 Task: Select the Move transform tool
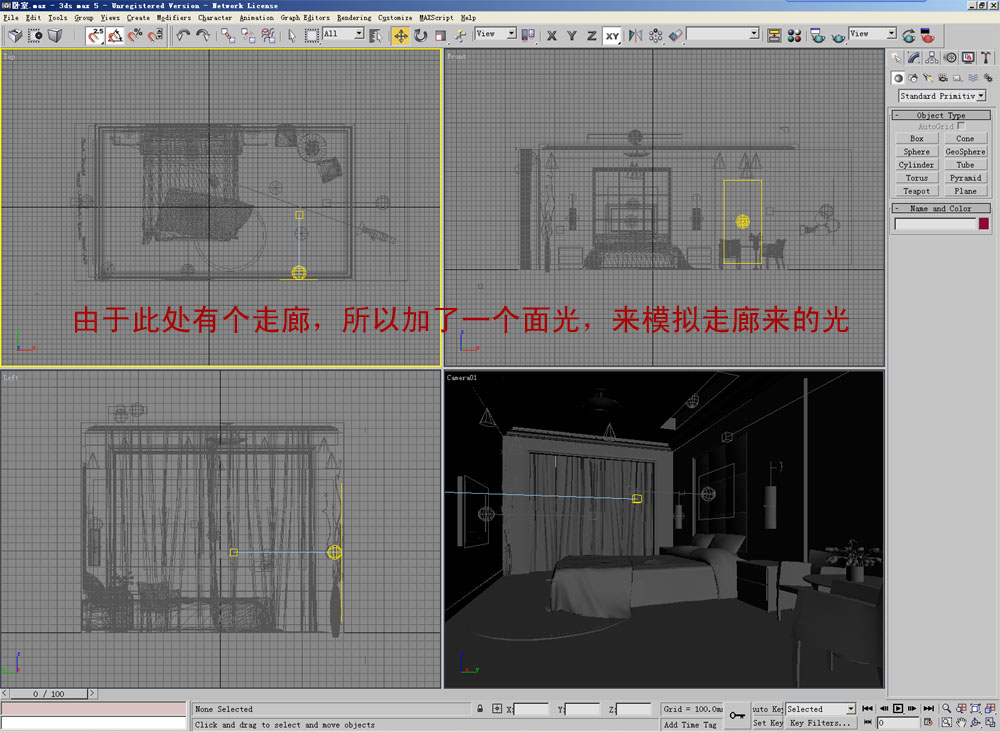(x=401, y=36)
